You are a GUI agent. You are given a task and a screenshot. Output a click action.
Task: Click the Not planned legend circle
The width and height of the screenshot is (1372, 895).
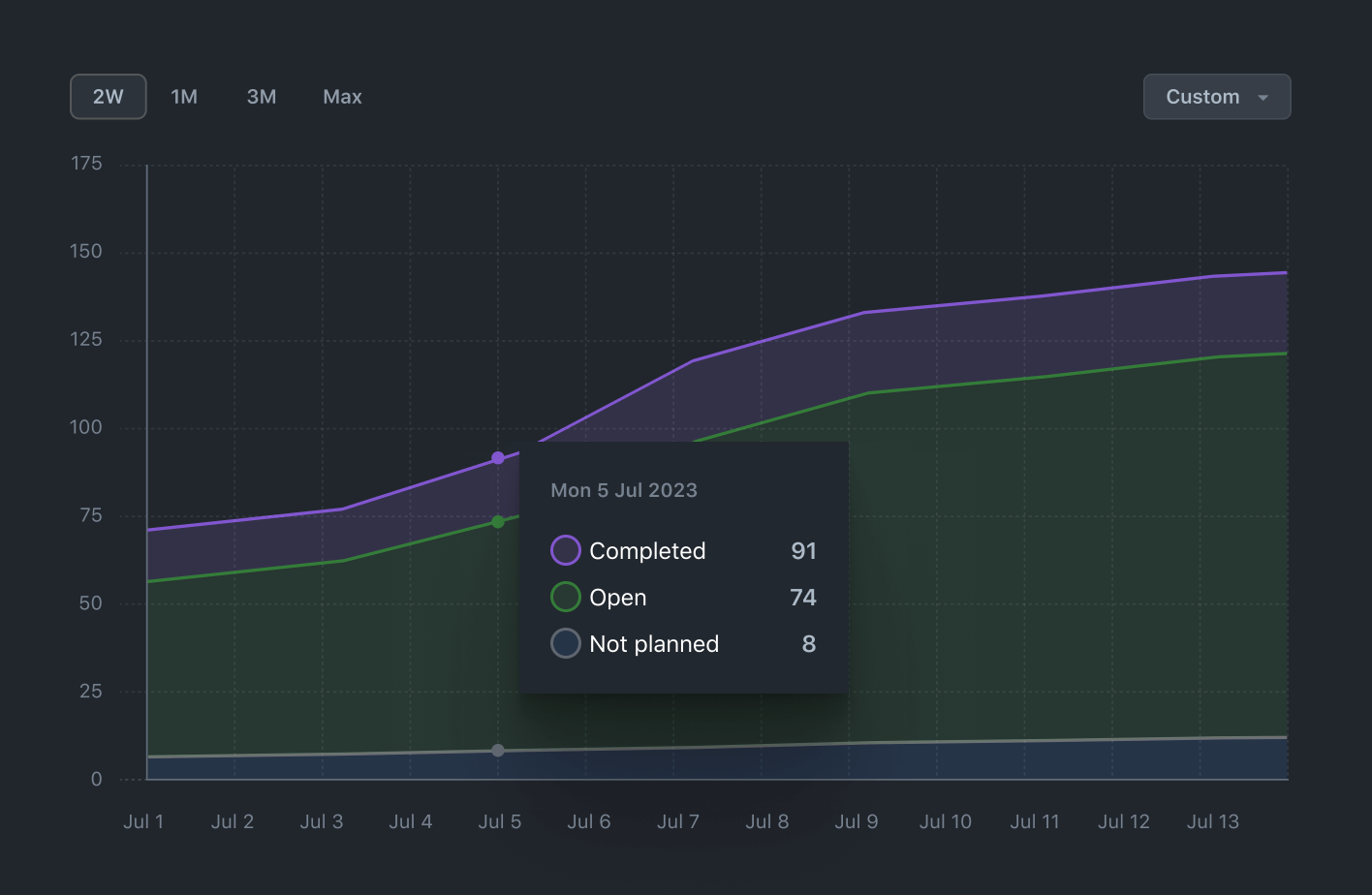tap(566, 643)
